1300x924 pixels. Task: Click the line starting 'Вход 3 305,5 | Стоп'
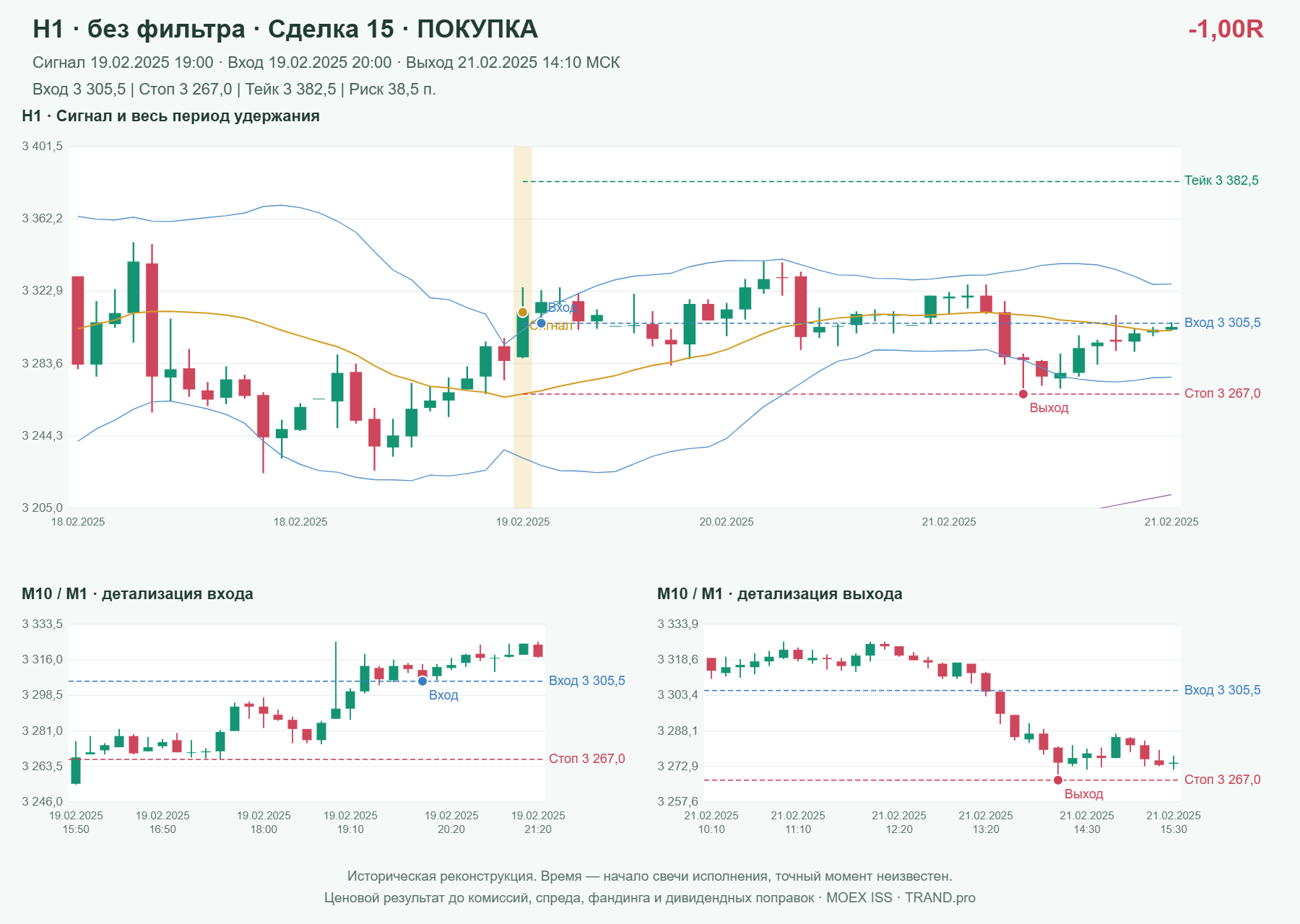(234, 90)
